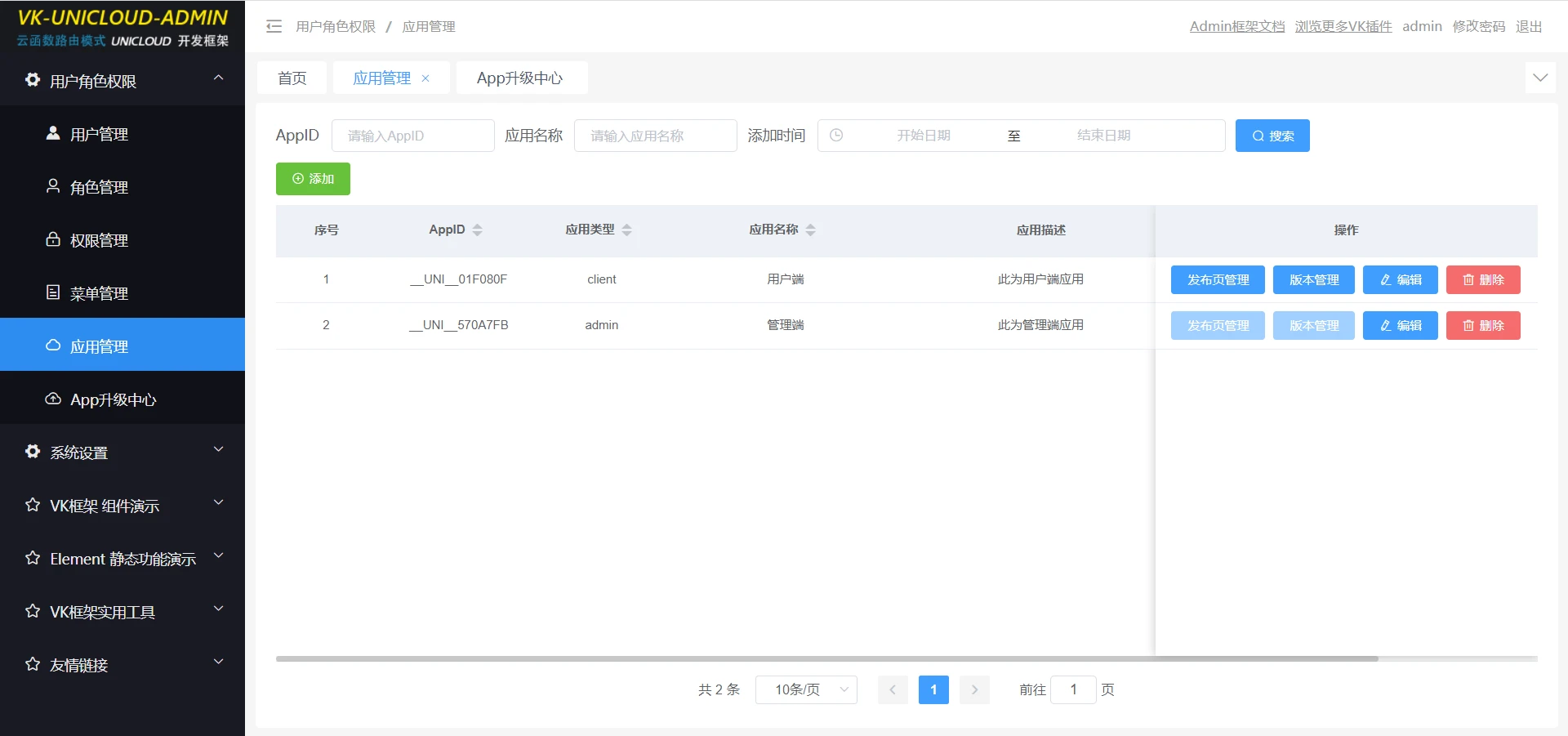Switch to the App升级中心 tab
Viewport: 1568px width, 736px height.
[520, 78]
